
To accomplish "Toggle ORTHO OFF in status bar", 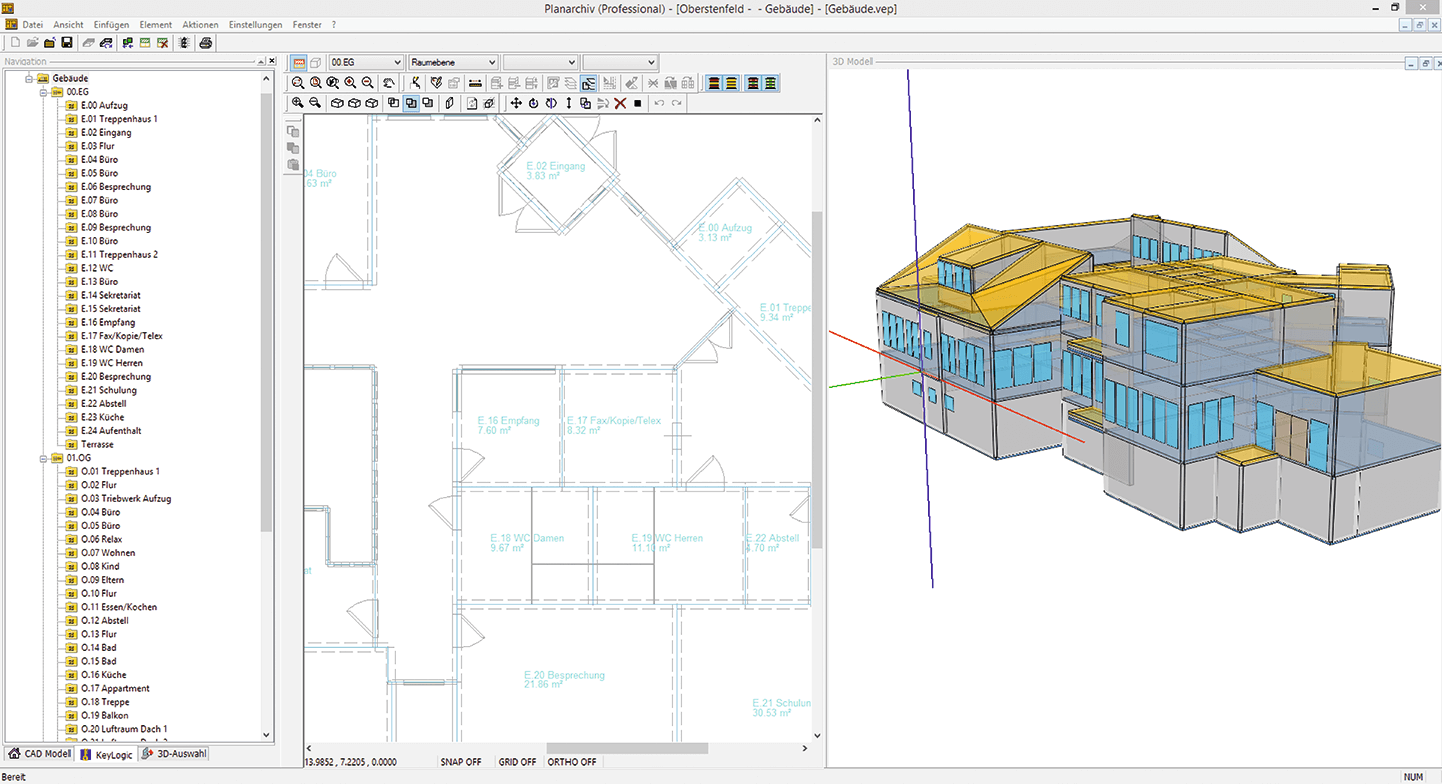I will point(572,762).
